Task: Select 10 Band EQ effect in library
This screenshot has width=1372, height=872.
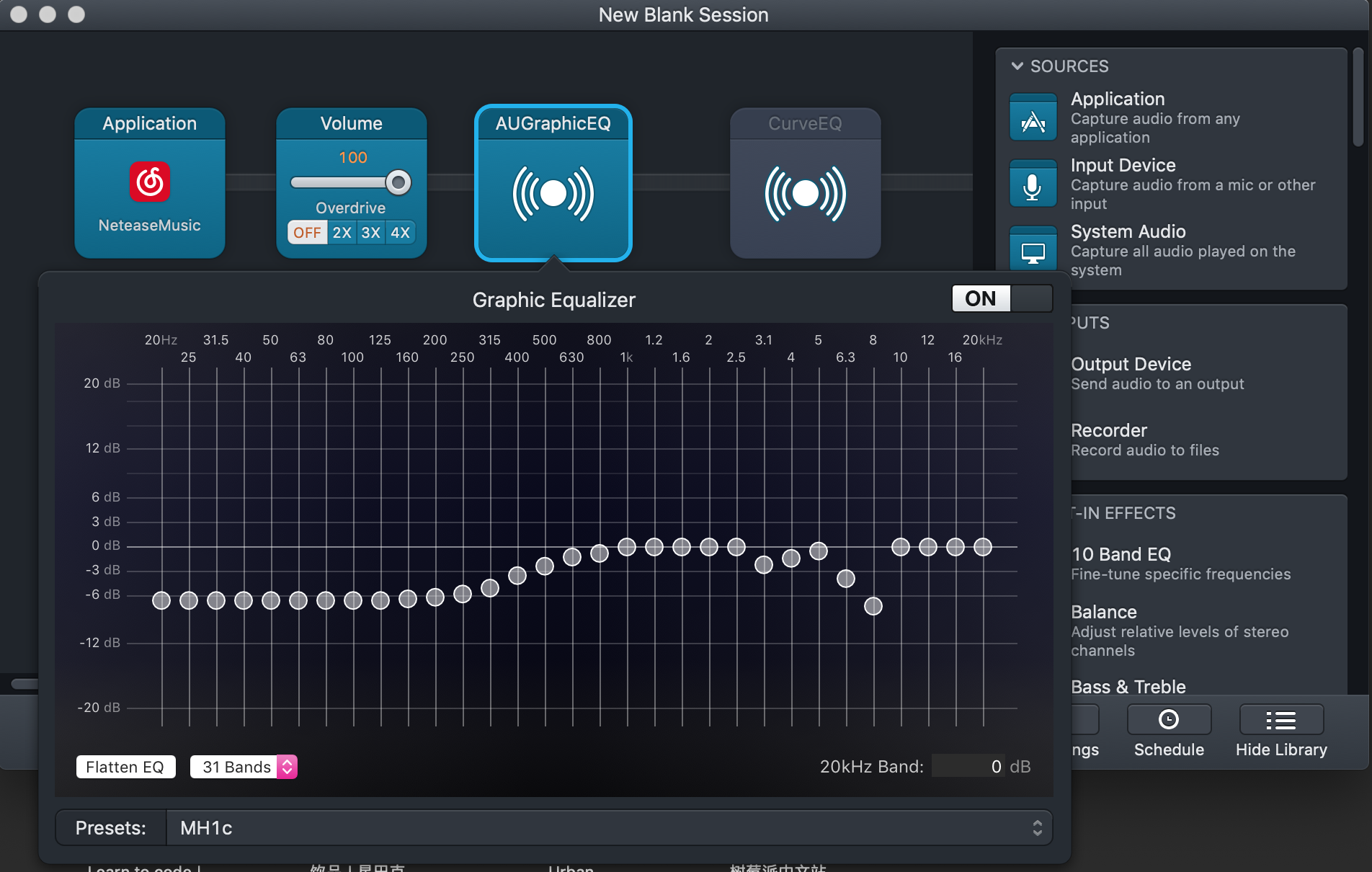Action: click(1180, 564)
